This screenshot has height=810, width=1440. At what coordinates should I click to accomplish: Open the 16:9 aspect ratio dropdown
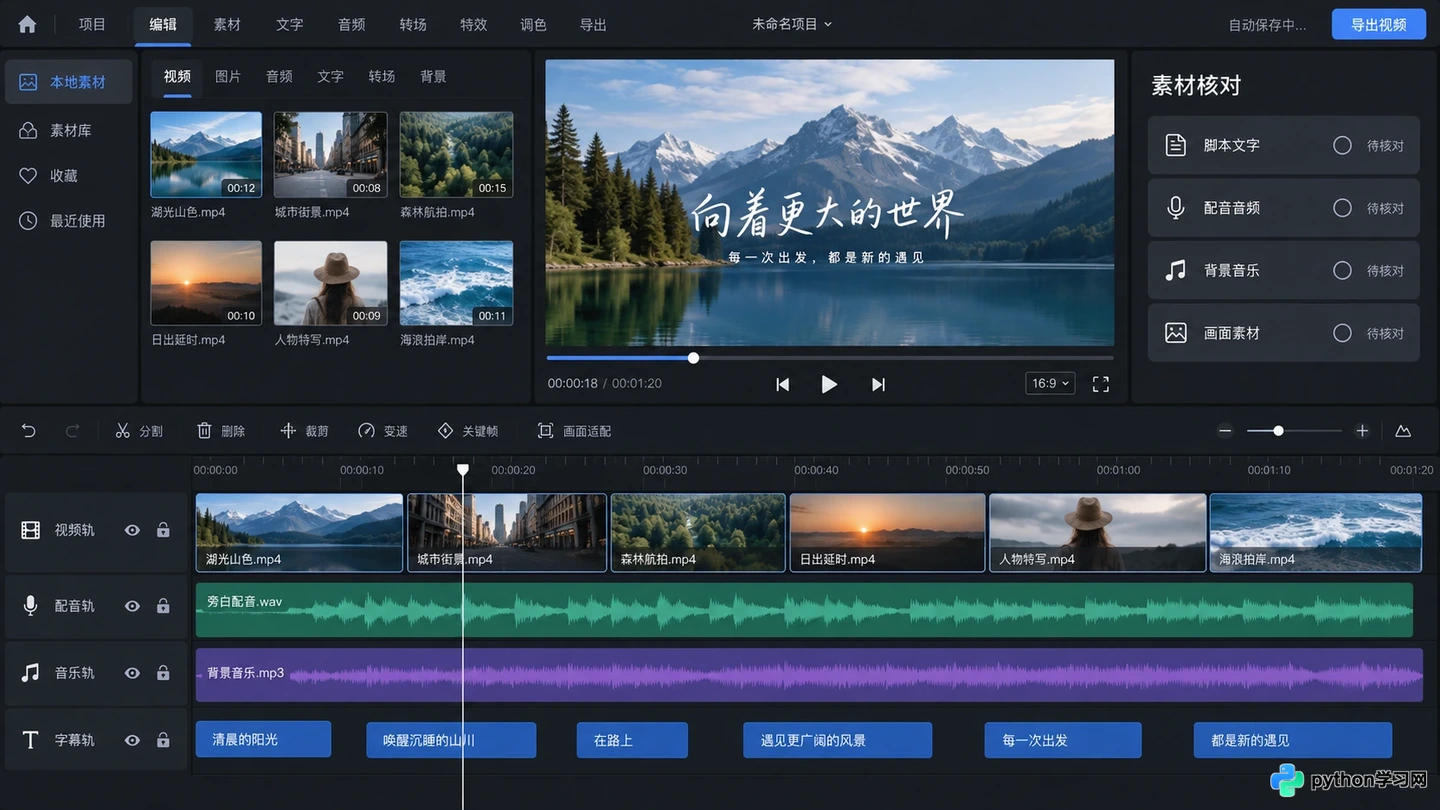coord(1050,384)
